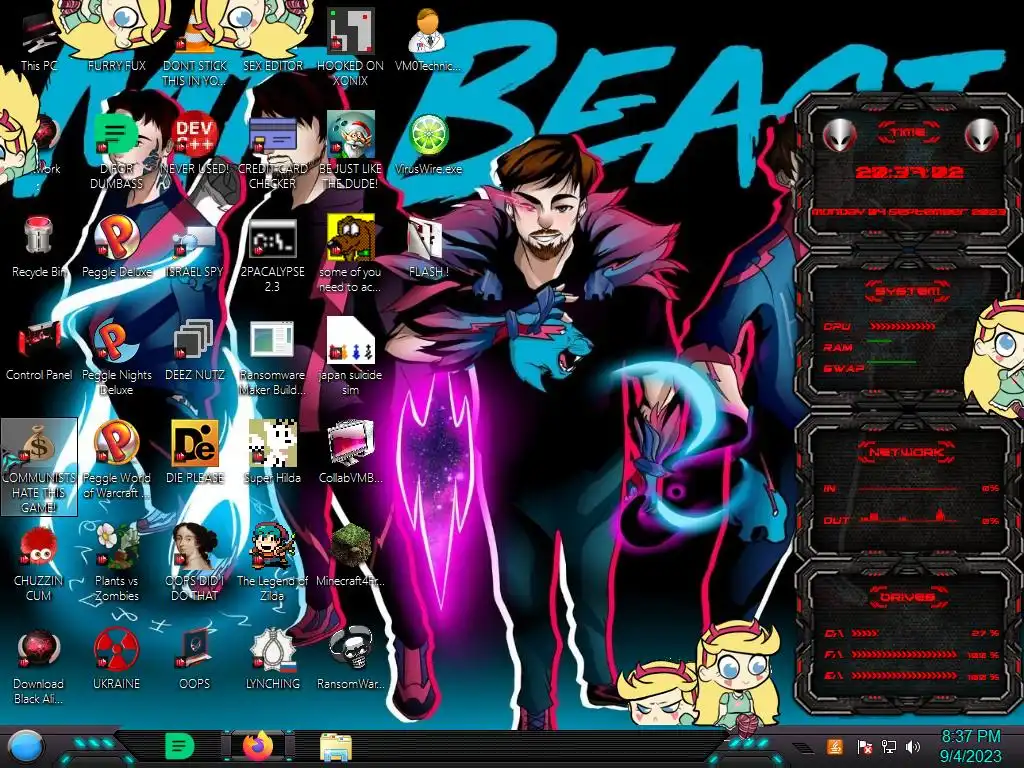1024x768 pixels.
Task: Open the DEEZ NUTZ stacked-windows icon
Action: (x=195, y=349)
